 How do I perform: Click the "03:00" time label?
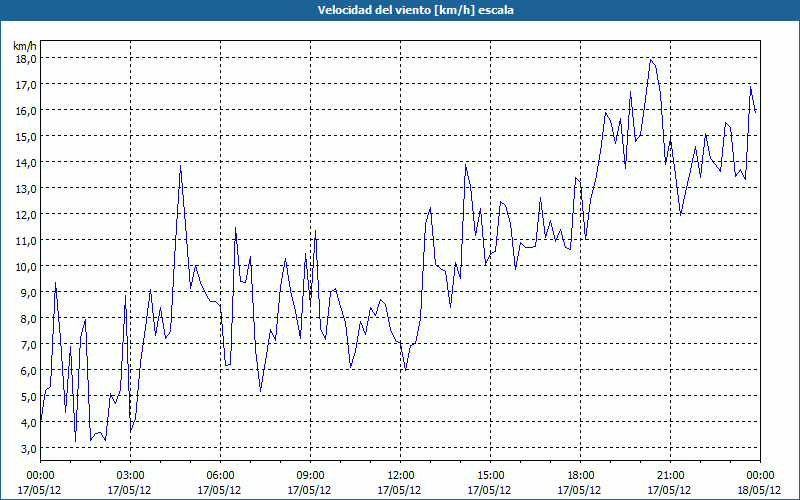coord(130,476)
